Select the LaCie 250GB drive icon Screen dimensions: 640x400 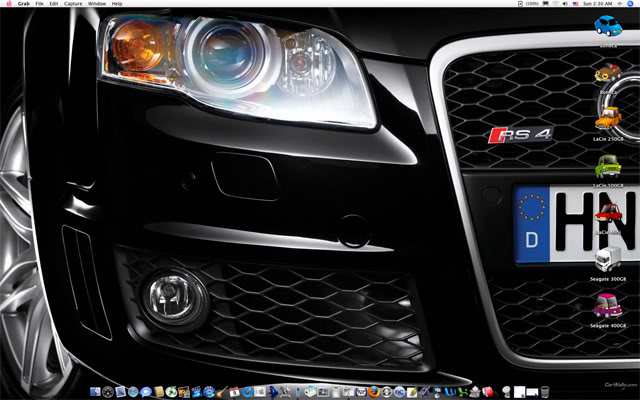[608, 118]
